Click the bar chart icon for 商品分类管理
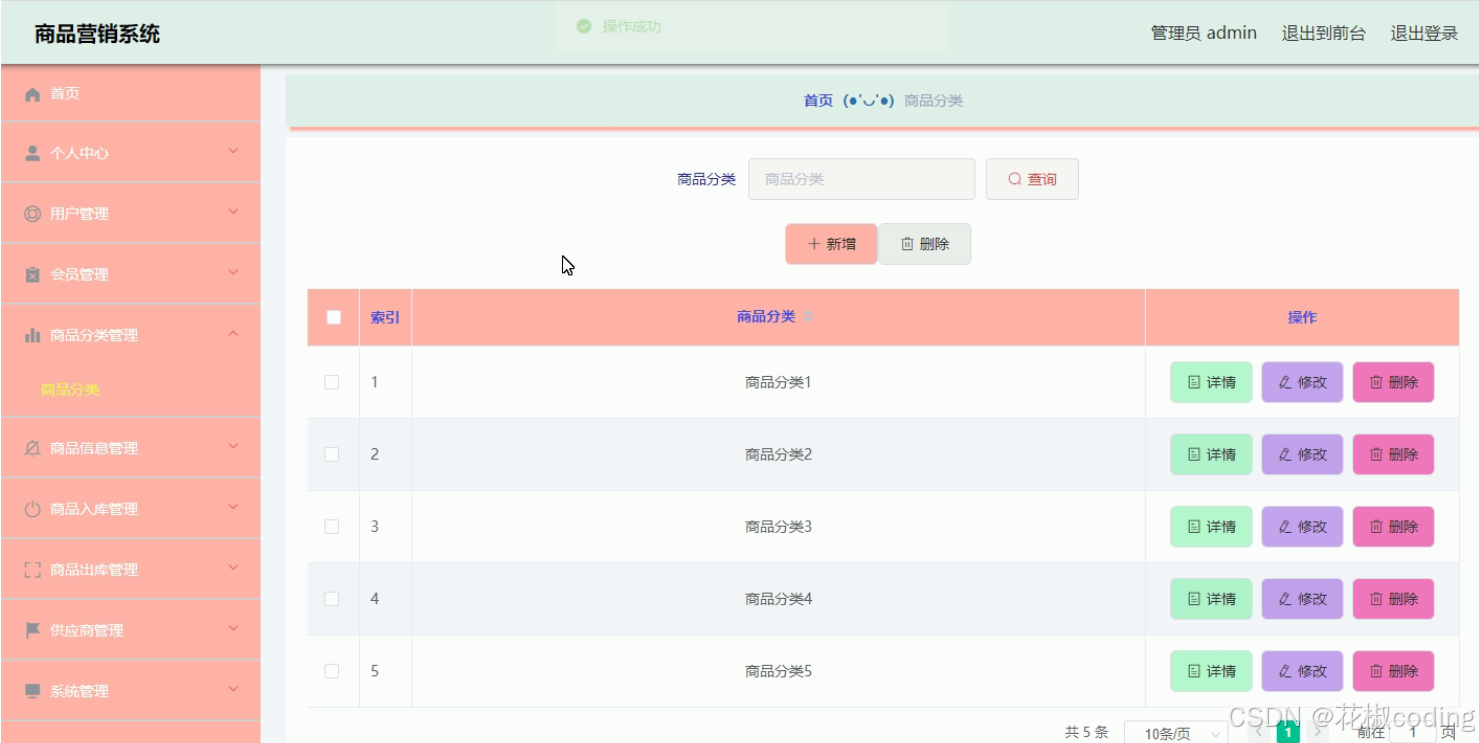The image size is (1479, 743). pos(32,336)
